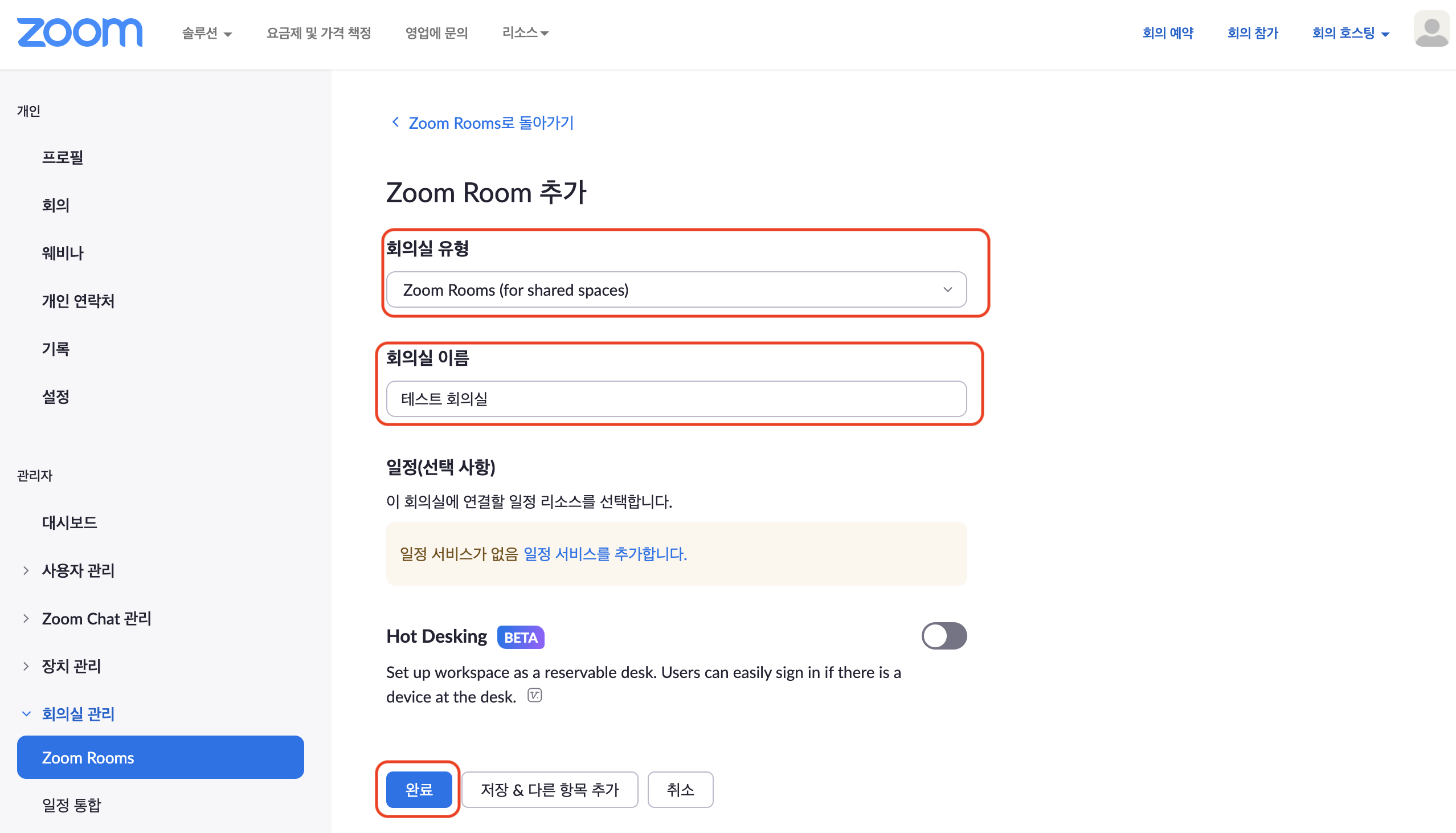This screenshot has height=833, width=1456.
Task: Click the Hot Desking info icon
Action: pos(534,696)
